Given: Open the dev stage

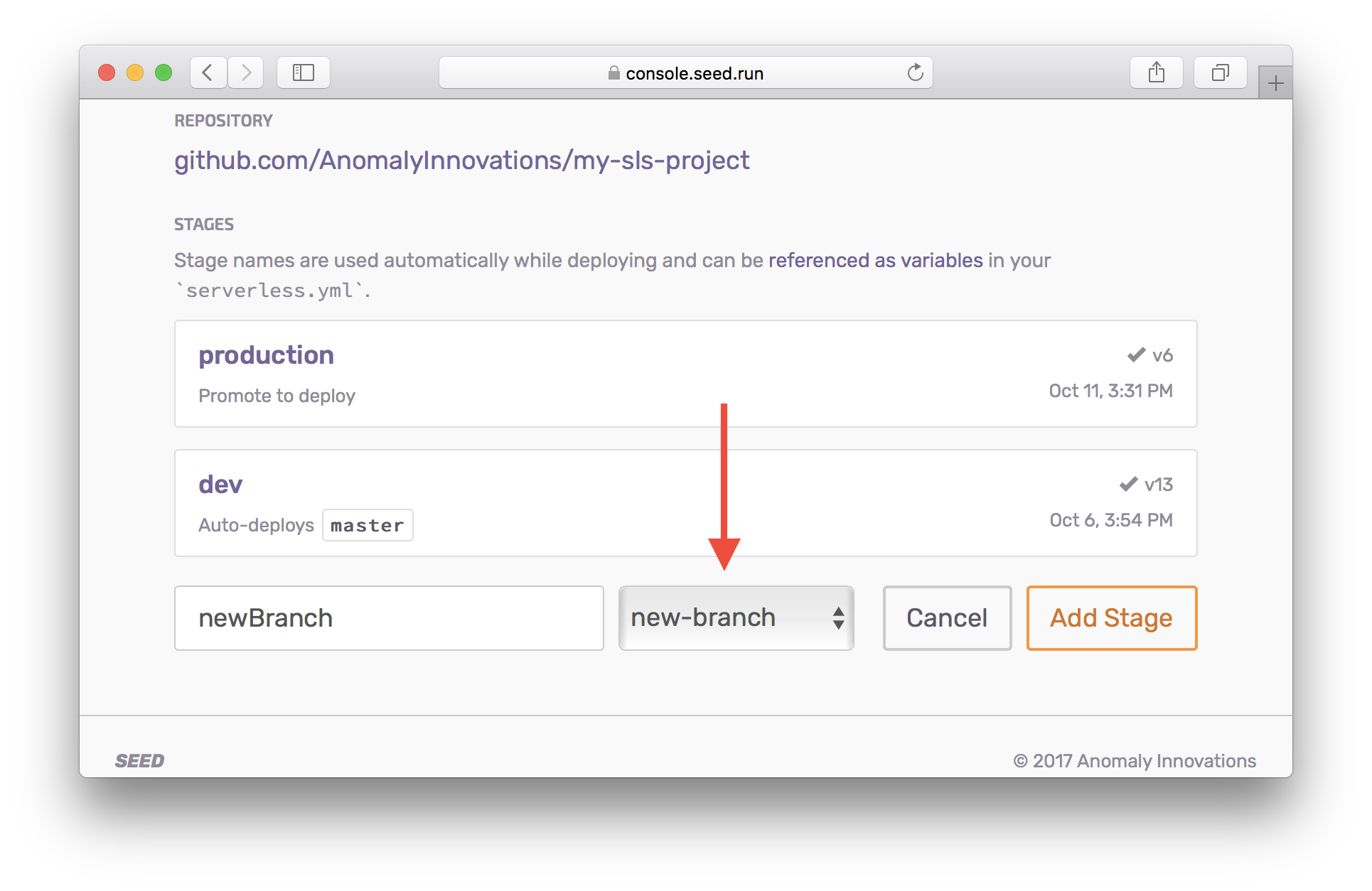Looking at the screenshot, I should 220,485.
